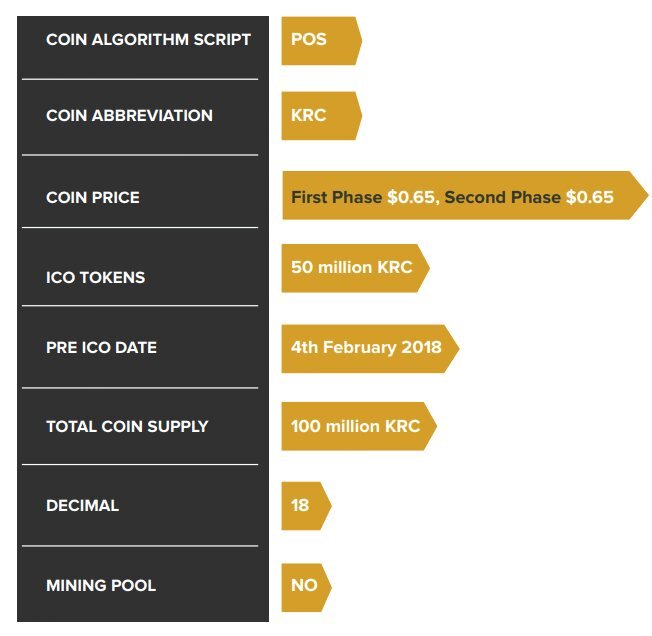Click the COIN ALGORITHM SCRIPT label
The width and height of the screenshot is (652, 636).
click(x=148, y=39)
